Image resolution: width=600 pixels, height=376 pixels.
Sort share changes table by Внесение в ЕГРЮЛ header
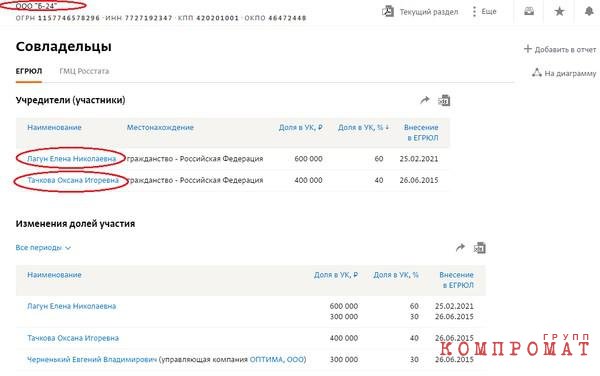[457, 280]
